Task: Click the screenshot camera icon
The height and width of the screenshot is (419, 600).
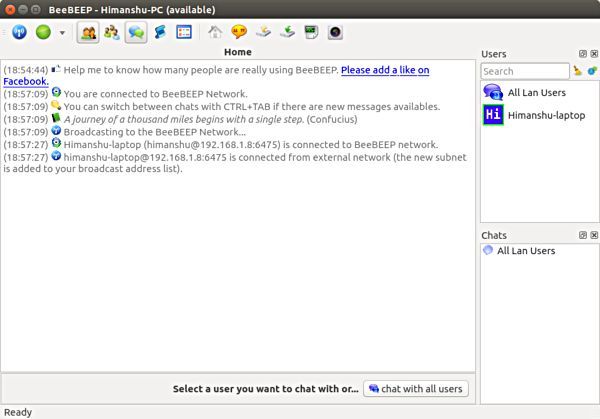Action: 335,32
